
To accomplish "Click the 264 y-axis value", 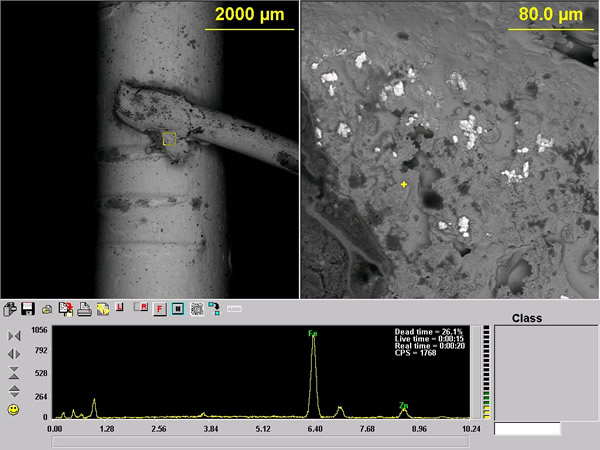I will click(x=41, y=397).
